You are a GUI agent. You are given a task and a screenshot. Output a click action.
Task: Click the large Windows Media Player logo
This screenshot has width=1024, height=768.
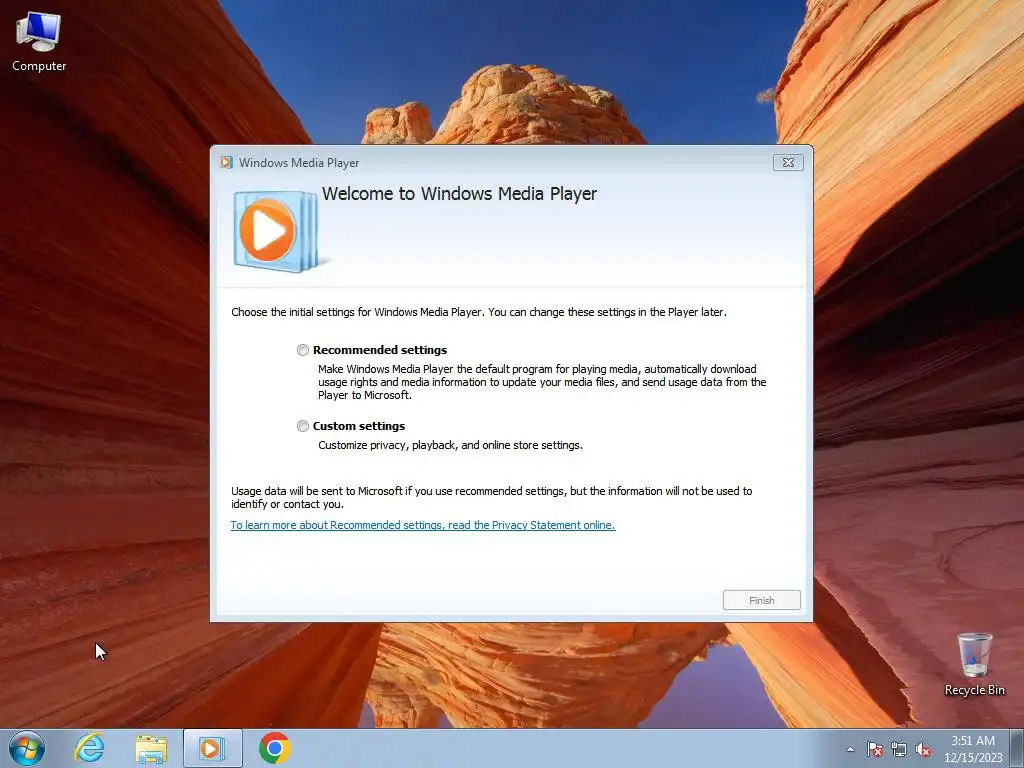pyautogui.click(x=276, y=231)
